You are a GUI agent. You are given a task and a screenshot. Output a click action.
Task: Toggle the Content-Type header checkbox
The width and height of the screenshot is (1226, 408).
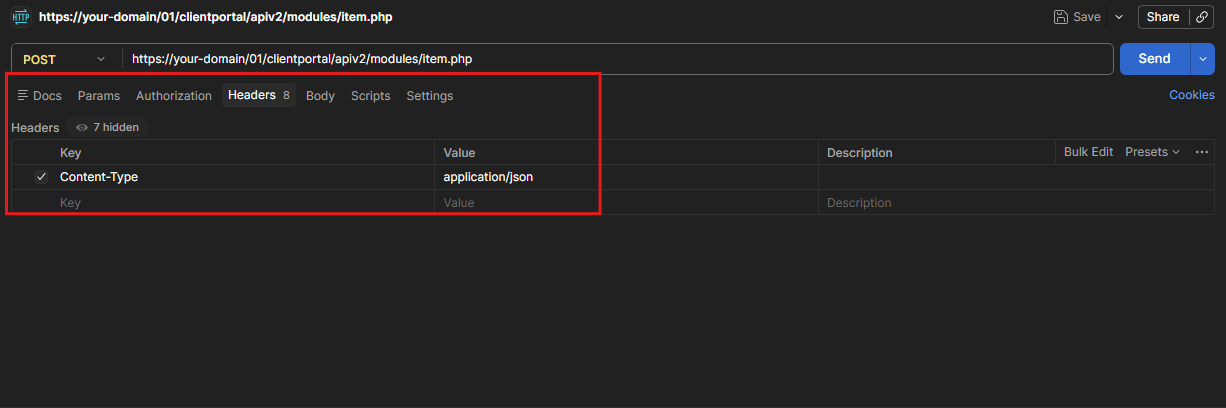pos(41,177)
